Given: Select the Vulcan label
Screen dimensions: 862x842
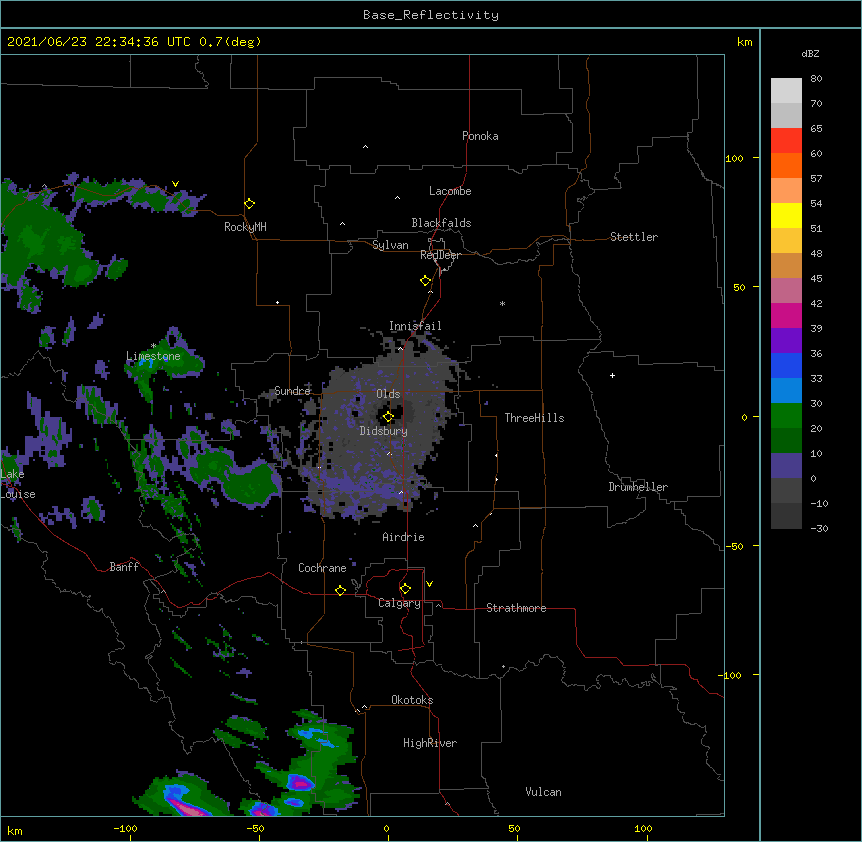Looking at the screenshot, I should [x=543, y=792].
